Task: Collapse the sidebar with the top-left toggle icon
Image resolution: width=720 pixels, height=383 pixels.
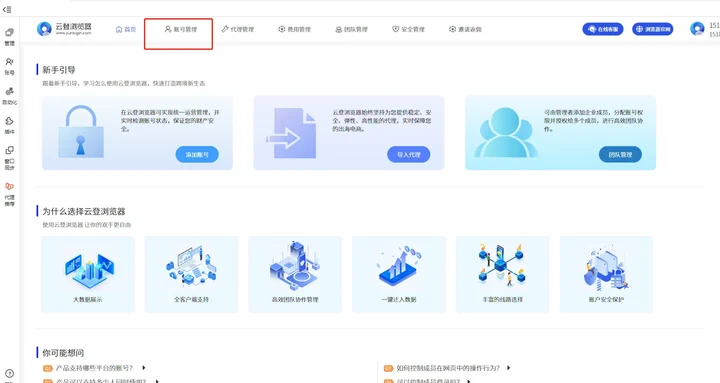Action: coord(7,9)
